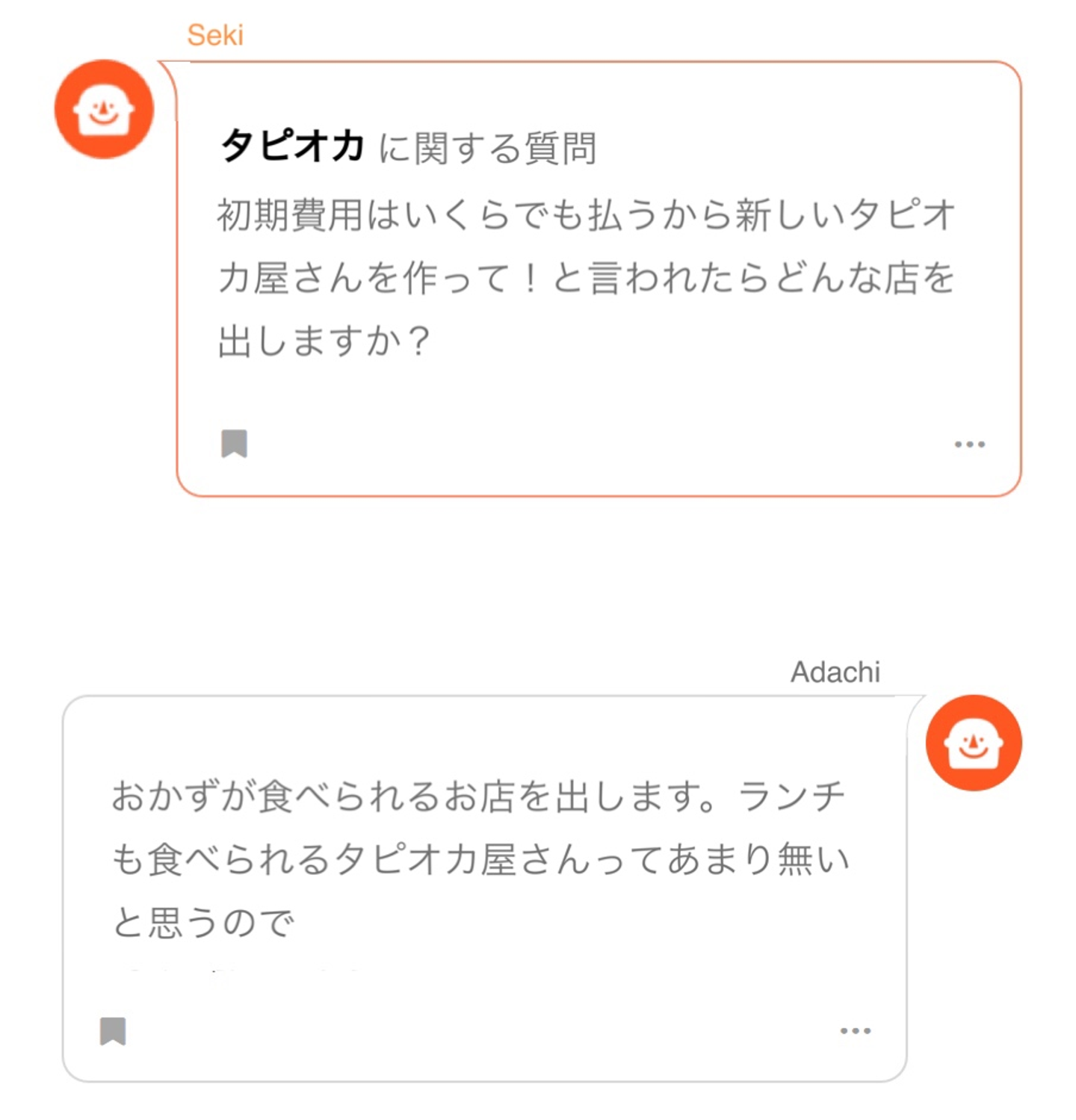Open the Adachi username link
Viewport: 1076px width, 1120px height.
(835, 672)
